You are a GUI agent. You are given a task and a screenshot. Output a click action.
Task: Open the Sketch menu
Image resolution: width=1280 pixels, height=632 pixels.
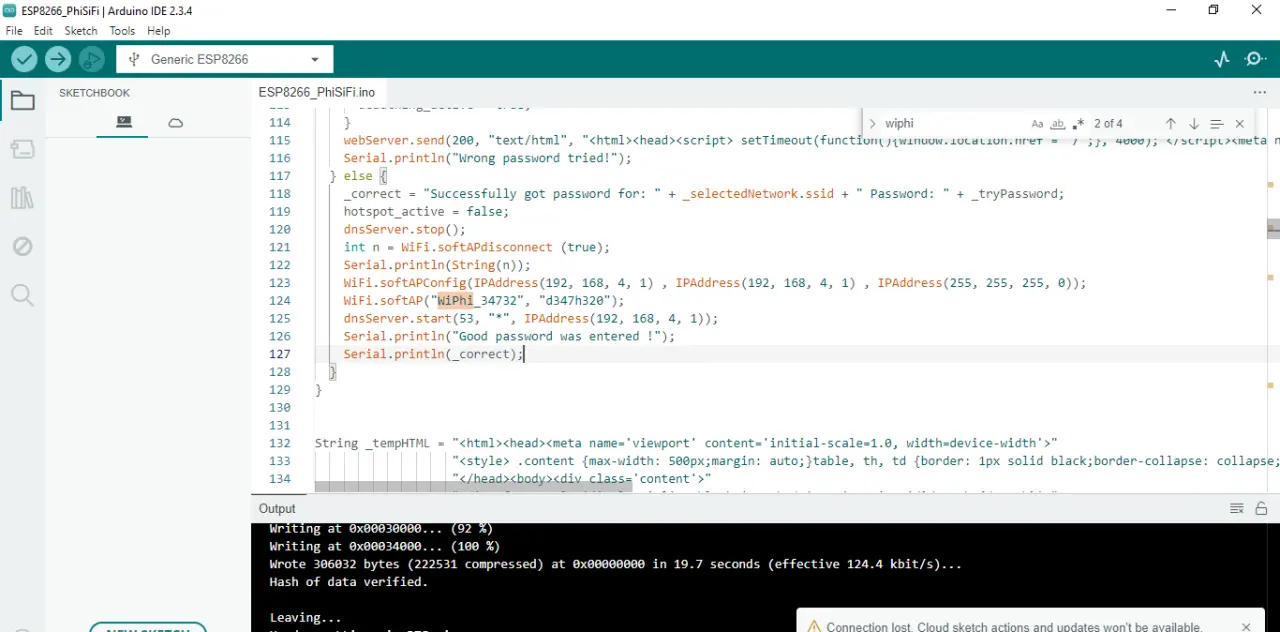(x=81, y=31)
